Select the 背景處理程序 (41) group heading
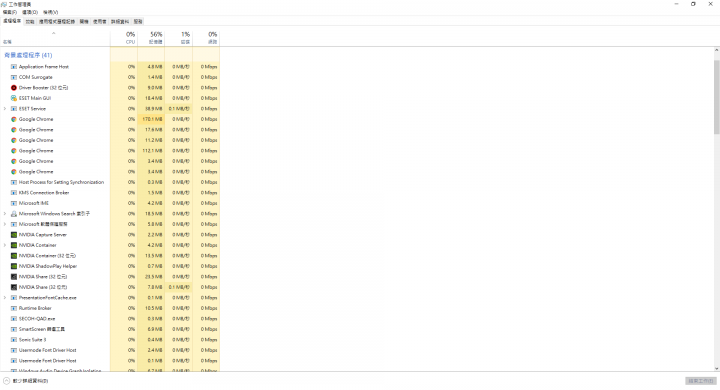This screenshot has height=390, width=720. click(x=28, y=55)
